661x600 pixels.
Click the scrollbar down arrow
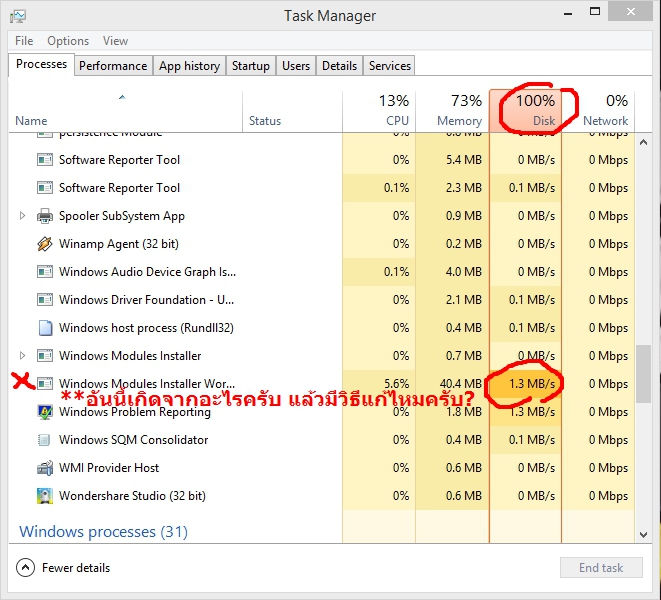[x=643, y=535]
